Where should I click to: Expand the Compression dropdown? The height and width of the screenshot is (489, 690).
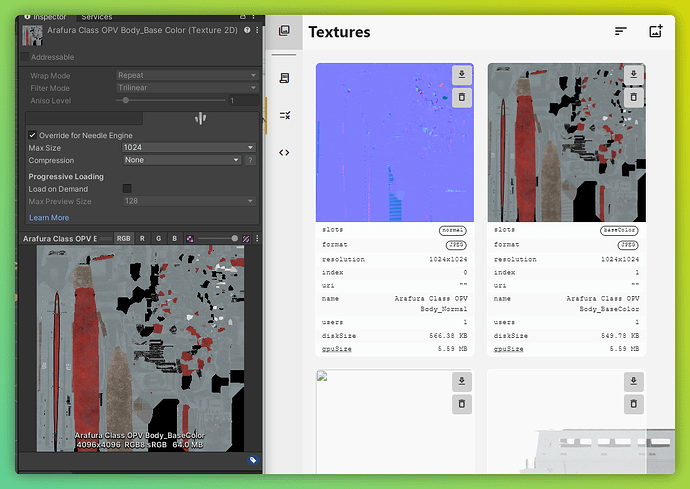pyautogui.click(x=181, y=160)
